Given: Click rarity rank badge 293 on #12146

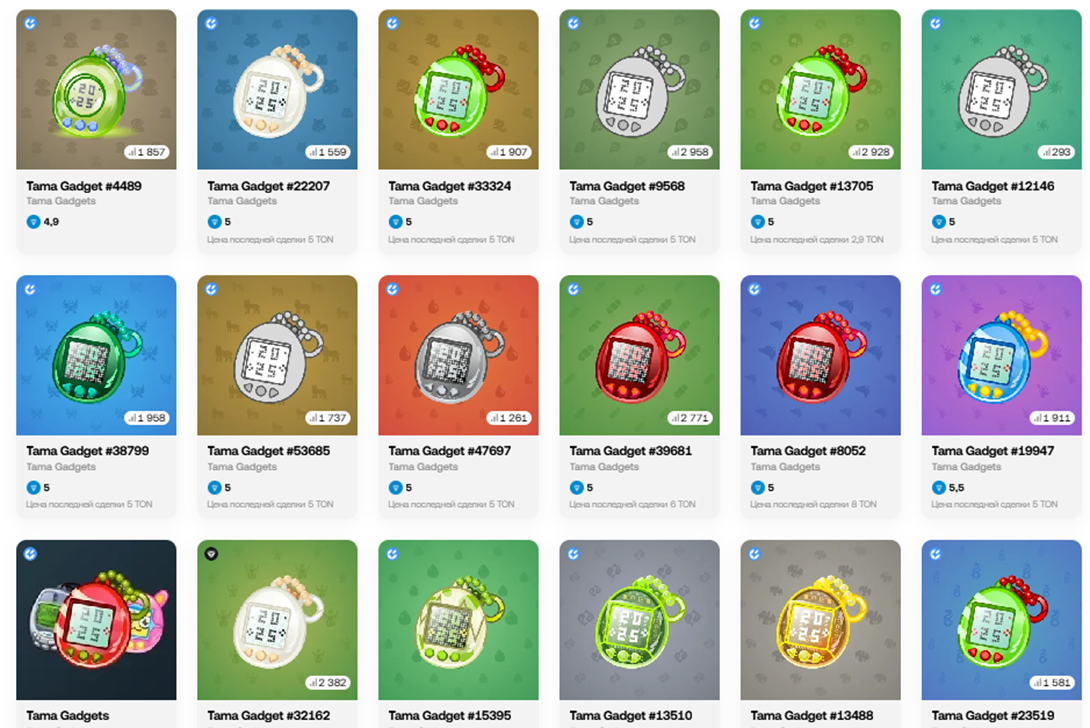Looking at the screenshot, I should (1056, 152).
